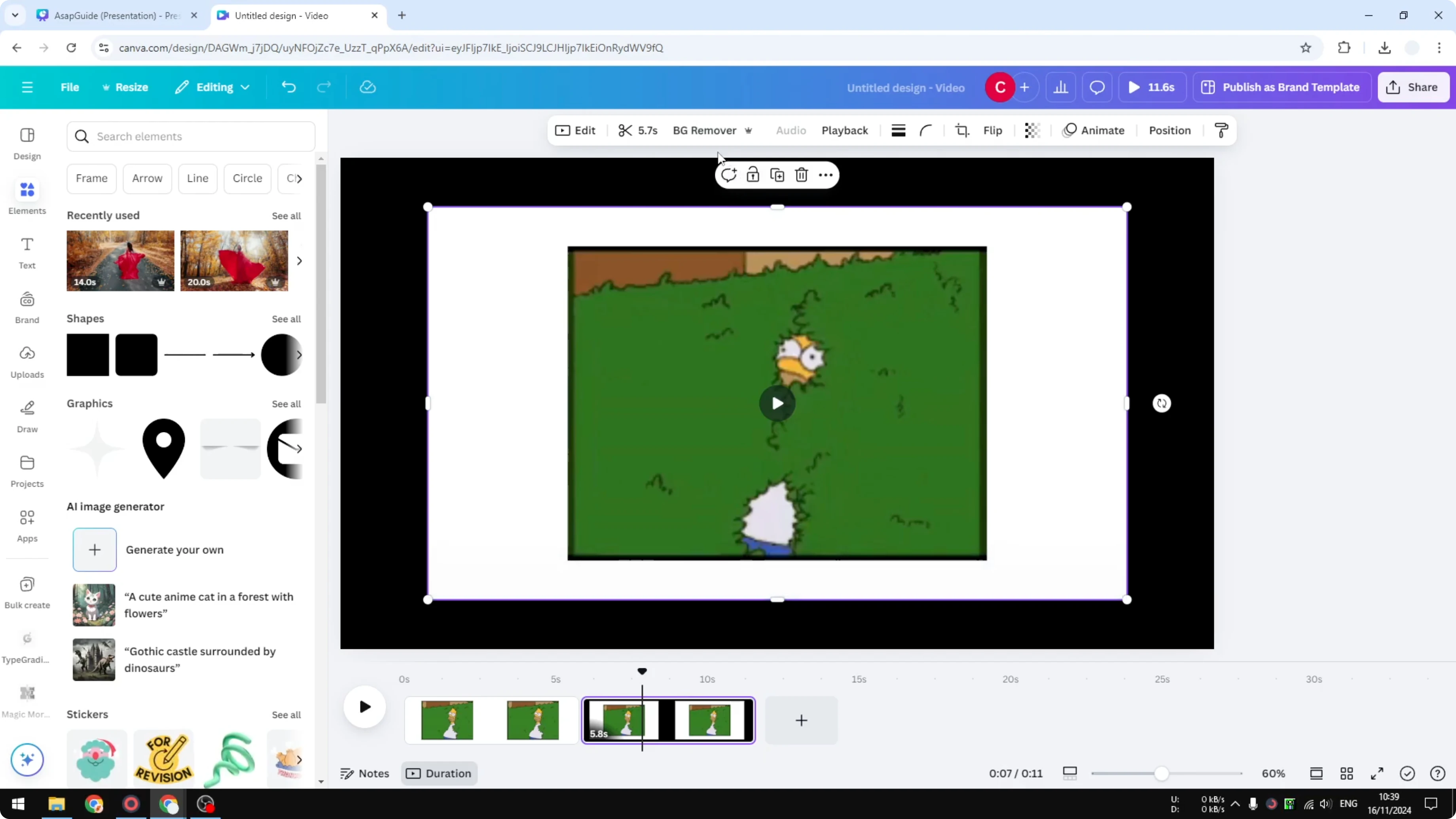Toggle the Duration button in footer
Viewport: 1456px width, 819px height.
(x=439, y=773)
